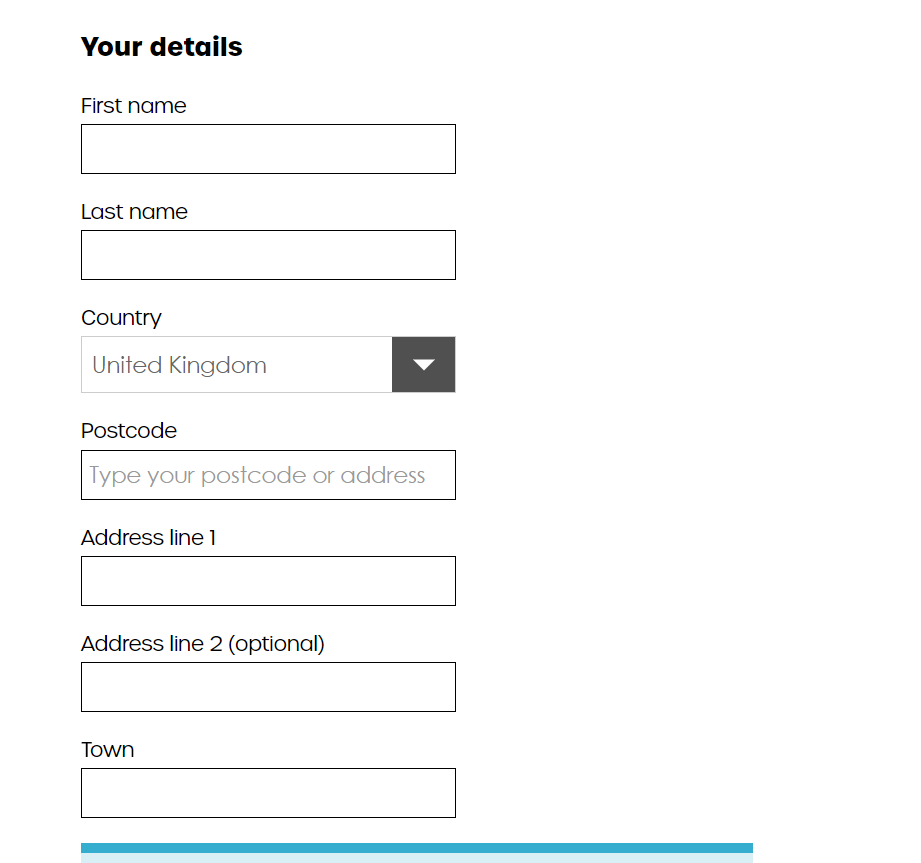
Task: Click the 'Postcode' label text
Action: click(128, 431)
